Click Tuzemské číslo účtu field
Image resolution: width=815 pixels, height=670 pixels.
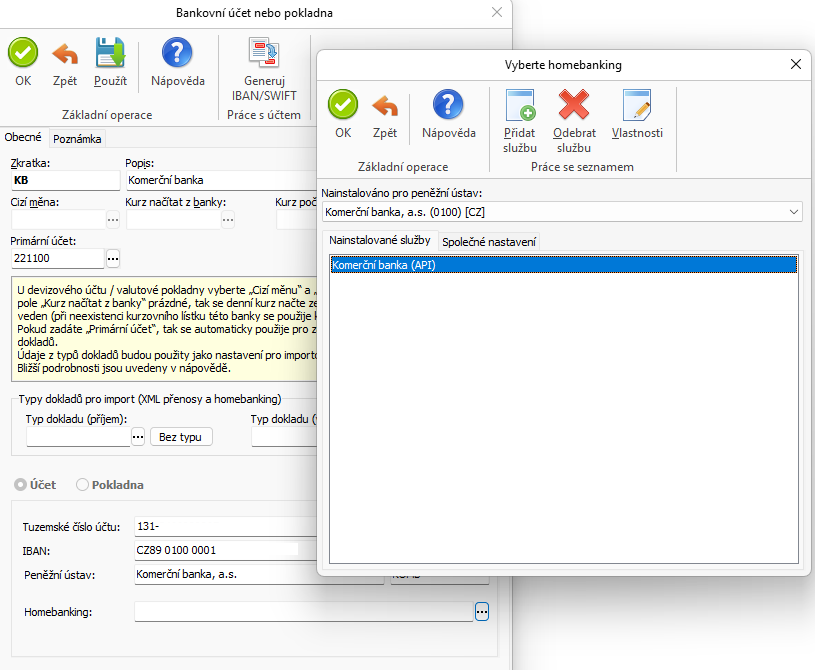coord(226,527)
